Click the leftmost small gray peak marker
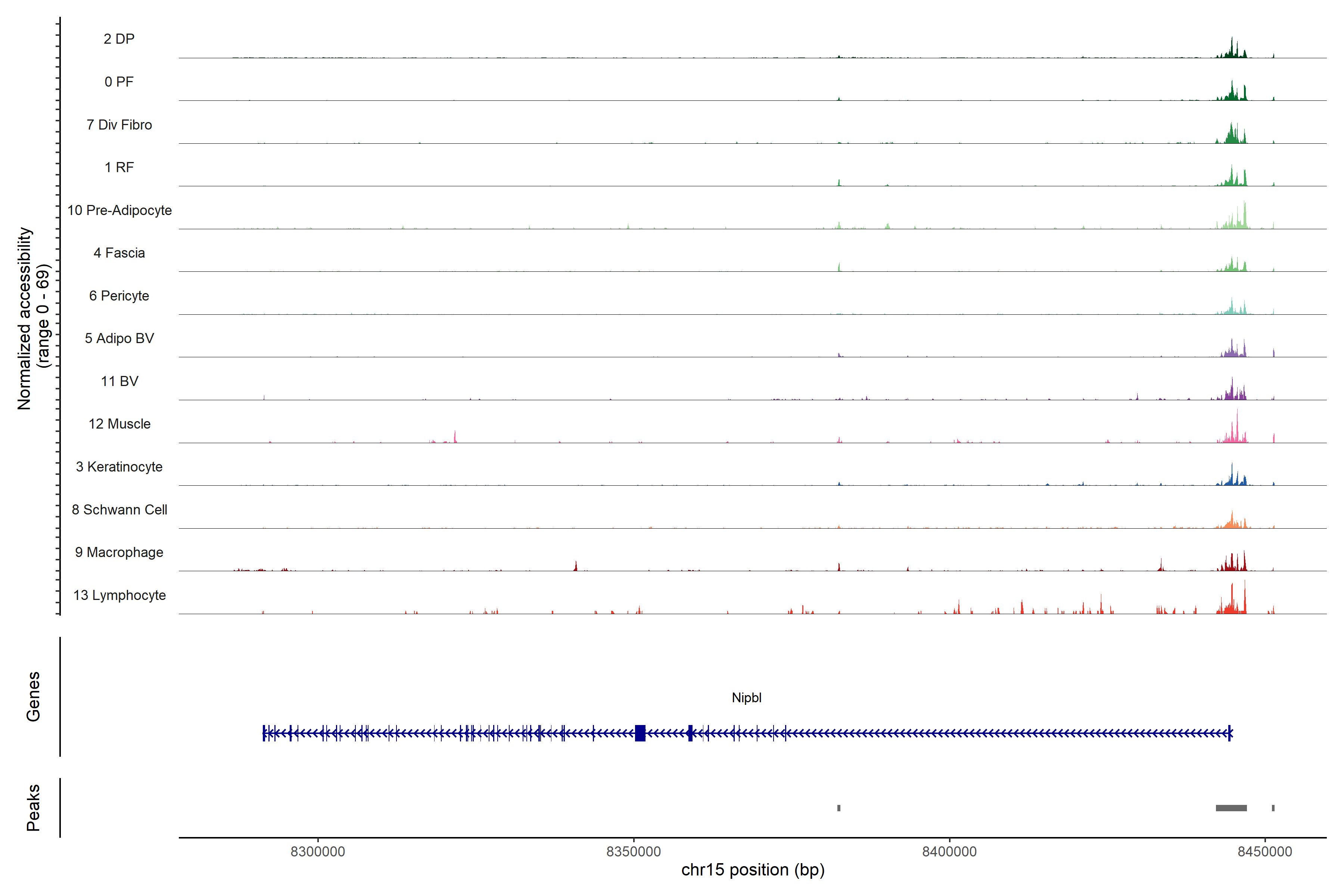The height and width of the screenshot is (896, 1344). [x=839, y=808]
